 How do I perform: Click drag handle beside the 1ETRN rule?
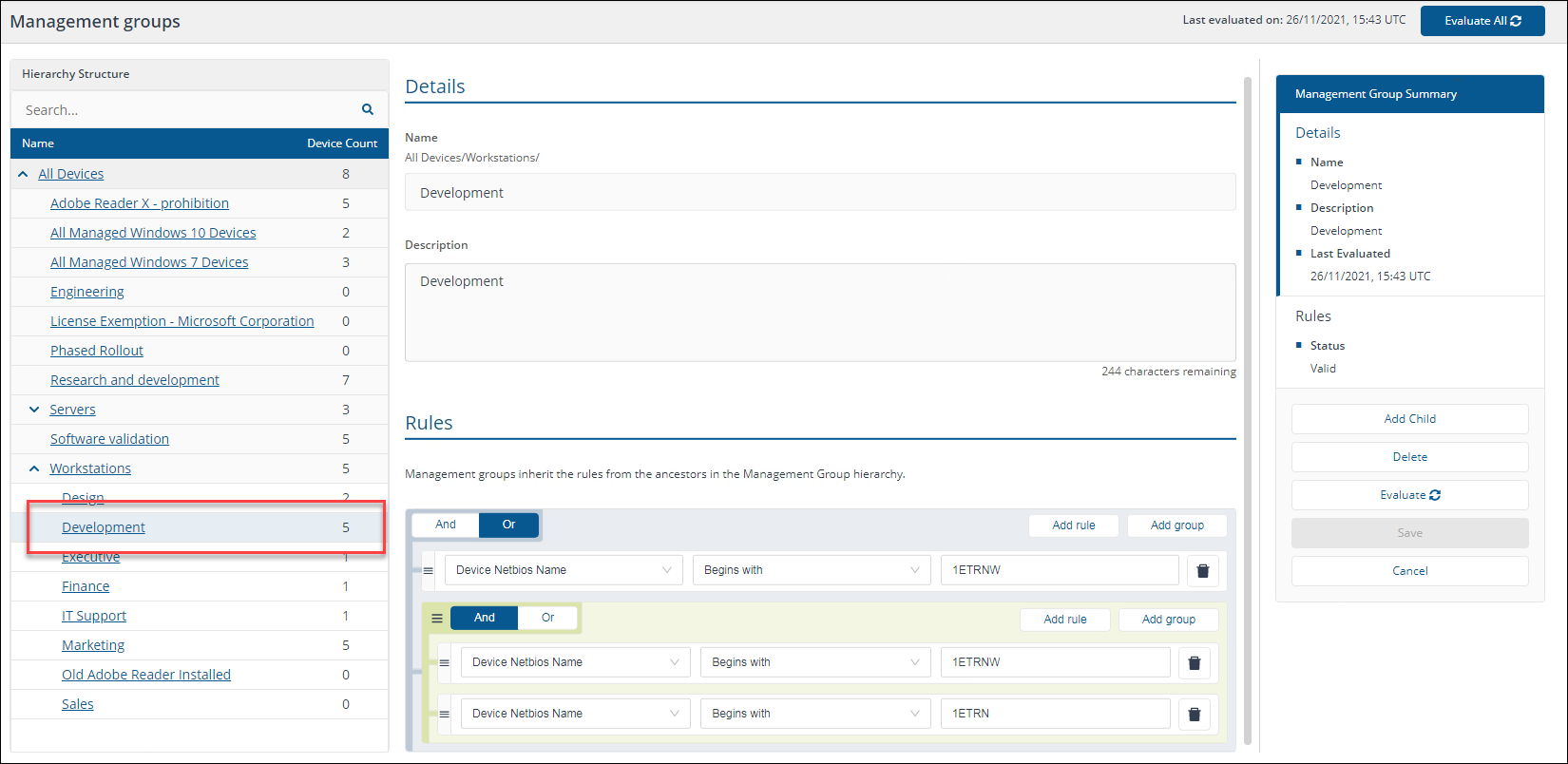[x=444, y=714]
